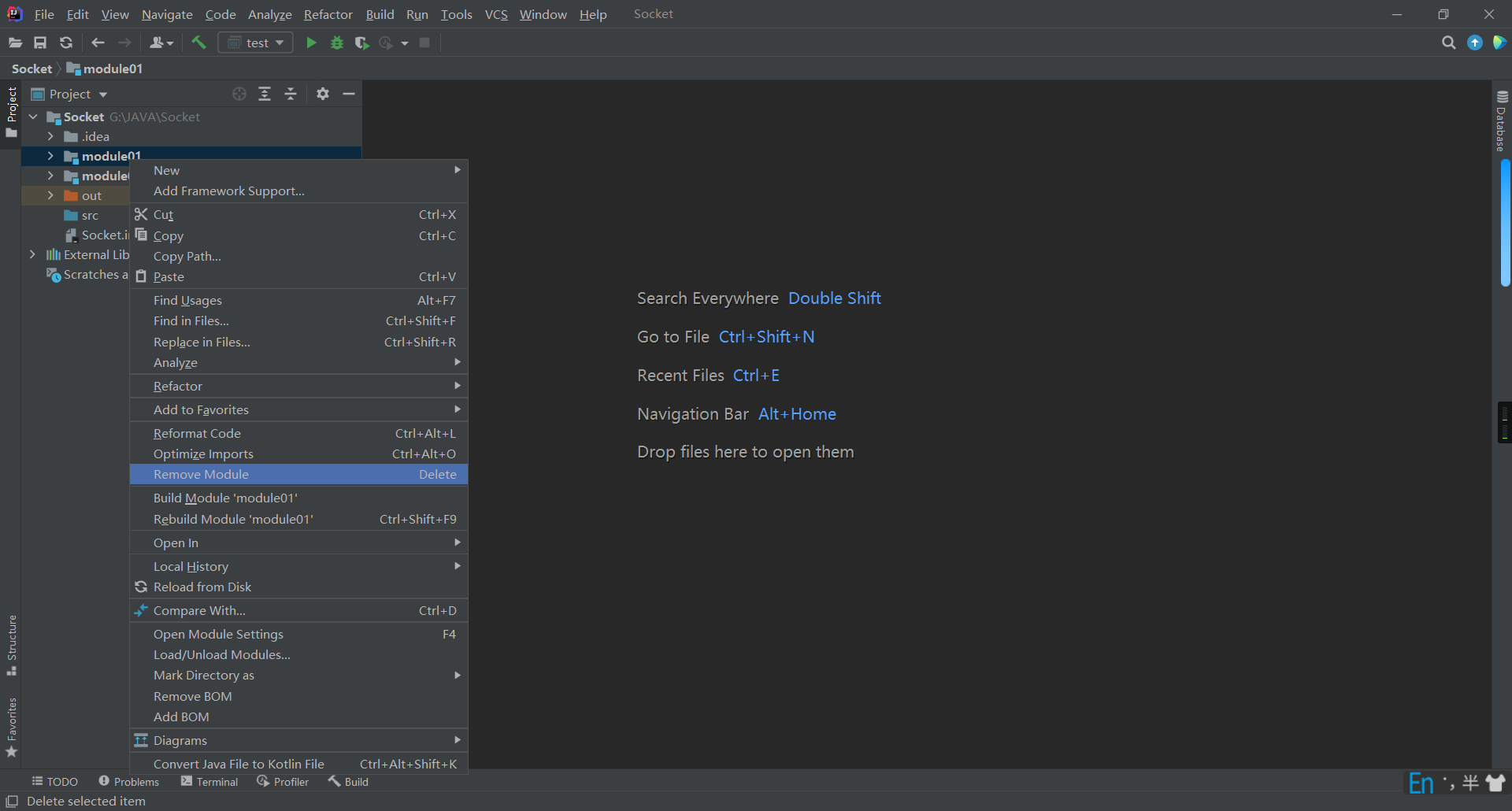Image resolution: width=1512 pixels, height=811 pixels.
Task: Run 'test' with Coverage
Action: tap(361, 43)
